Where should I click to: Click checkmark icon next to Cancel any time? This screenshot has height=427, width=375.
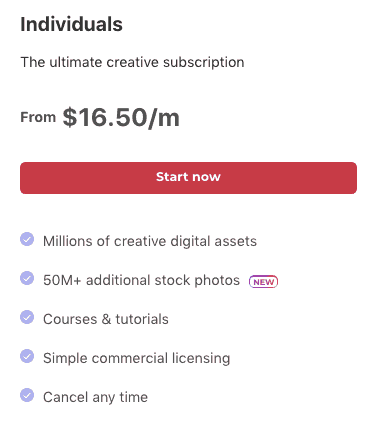[x=27, y=395]
